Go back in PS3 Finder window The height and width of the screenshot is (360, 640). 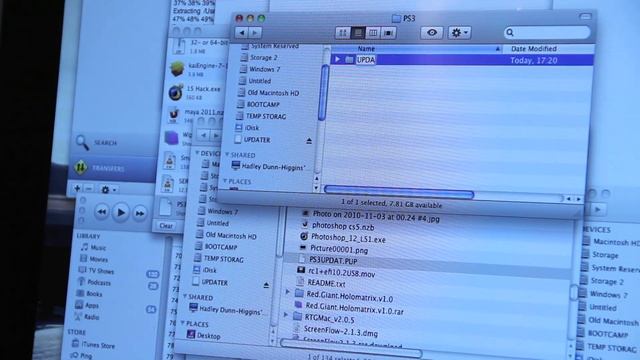click(x=242, y=33)
